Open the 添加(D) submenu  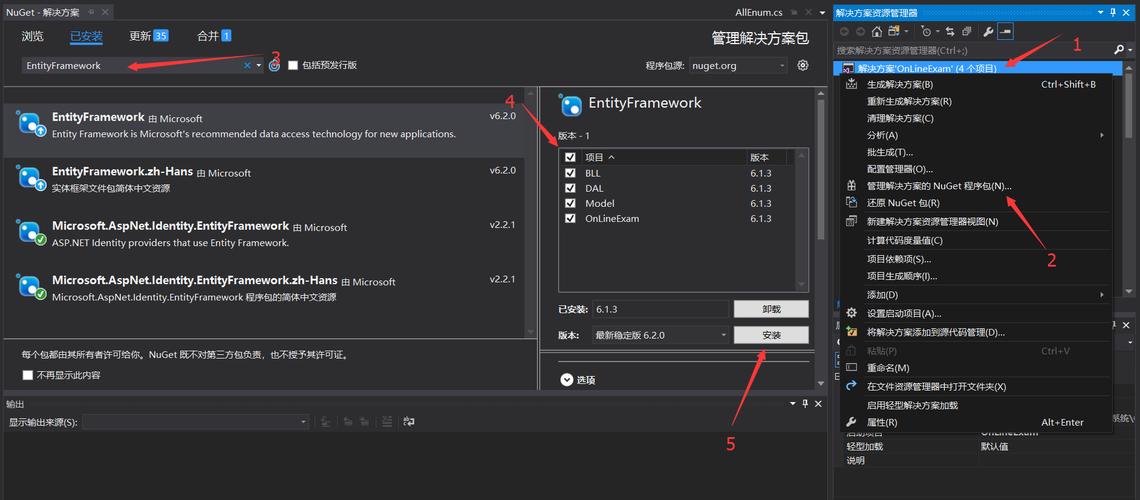point(976,295)
